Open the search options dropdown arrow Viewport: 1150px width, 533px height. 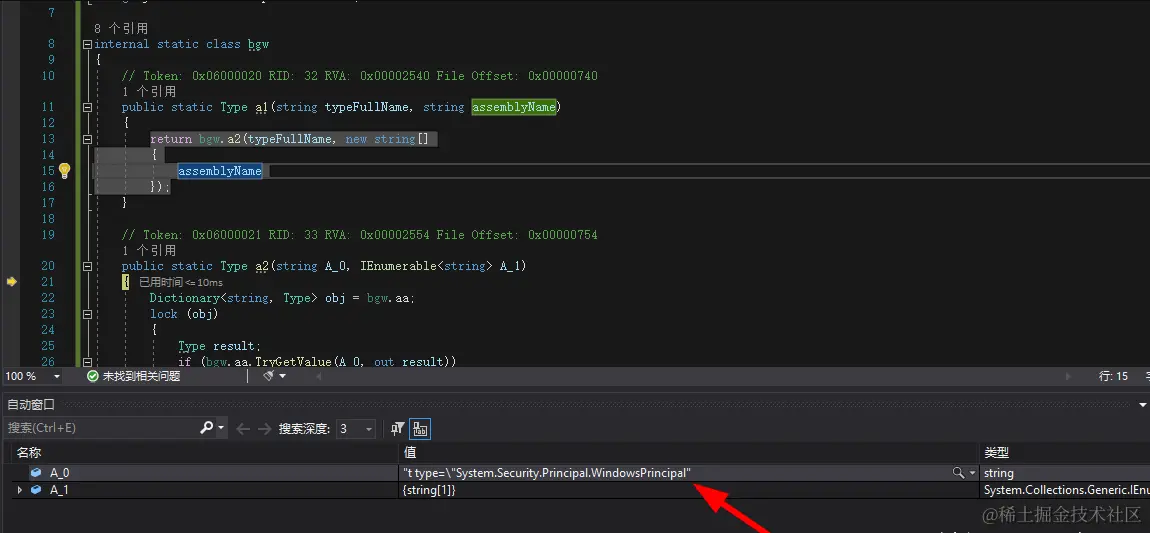click(221, 428)
